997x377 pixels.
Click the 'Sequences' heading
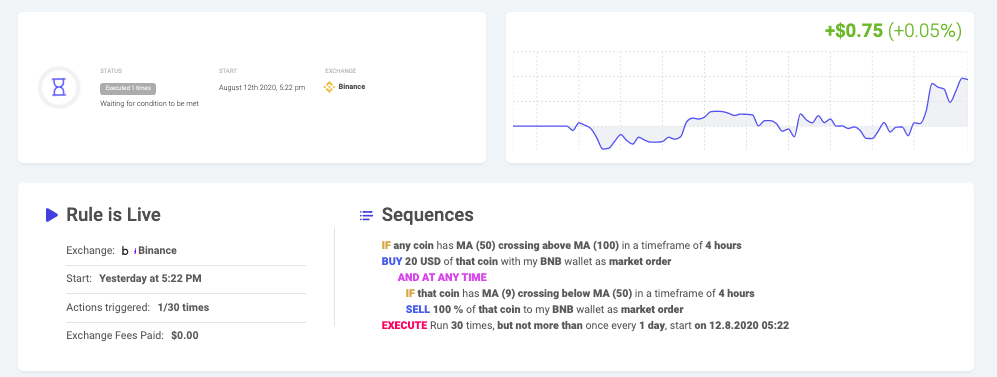(427, 215)
